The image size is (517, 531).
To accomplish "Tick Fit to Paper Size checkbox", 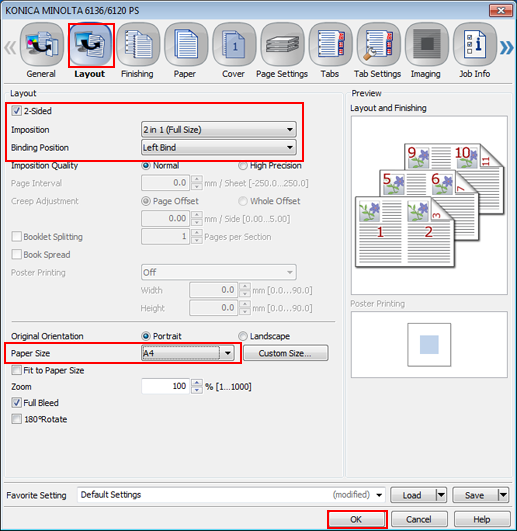I will point(16,370).
